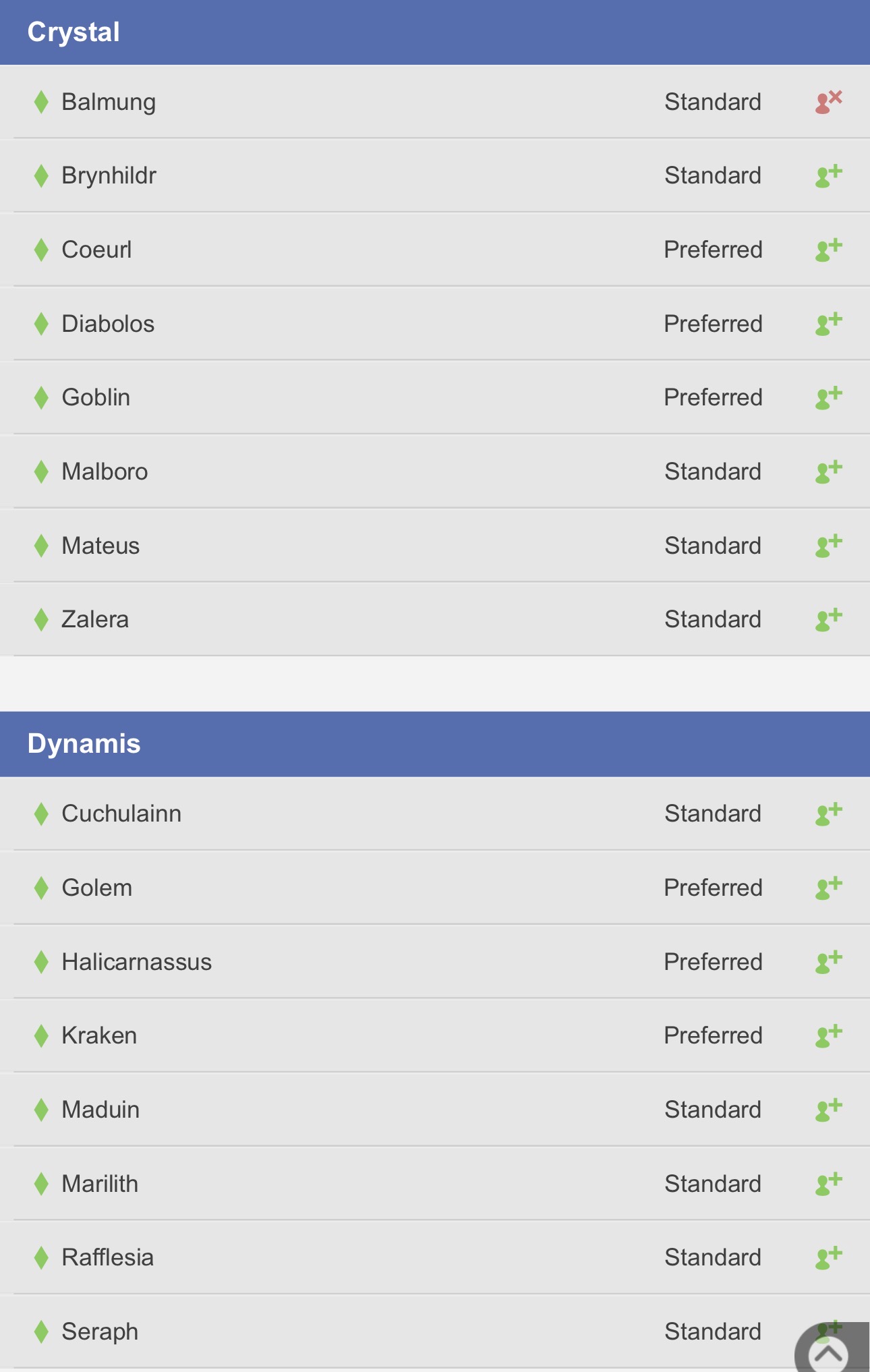Select the Dynamis data center header
This screenshot has width=870, height=1372.
(435, 744)
